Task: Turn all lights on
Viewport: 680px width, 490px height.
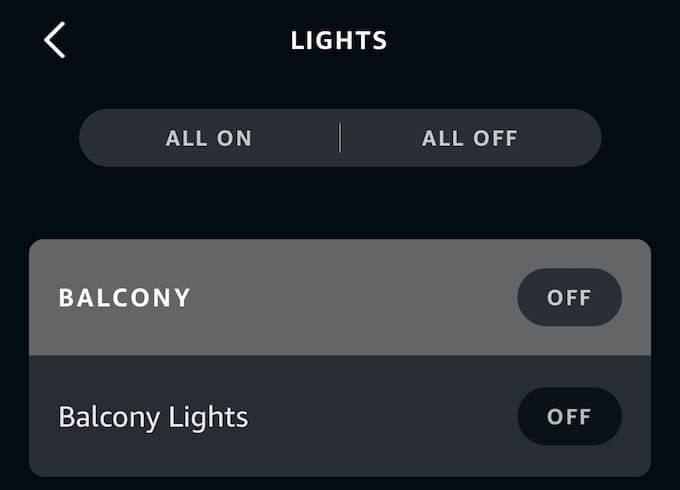Action: tap(209, 138)
